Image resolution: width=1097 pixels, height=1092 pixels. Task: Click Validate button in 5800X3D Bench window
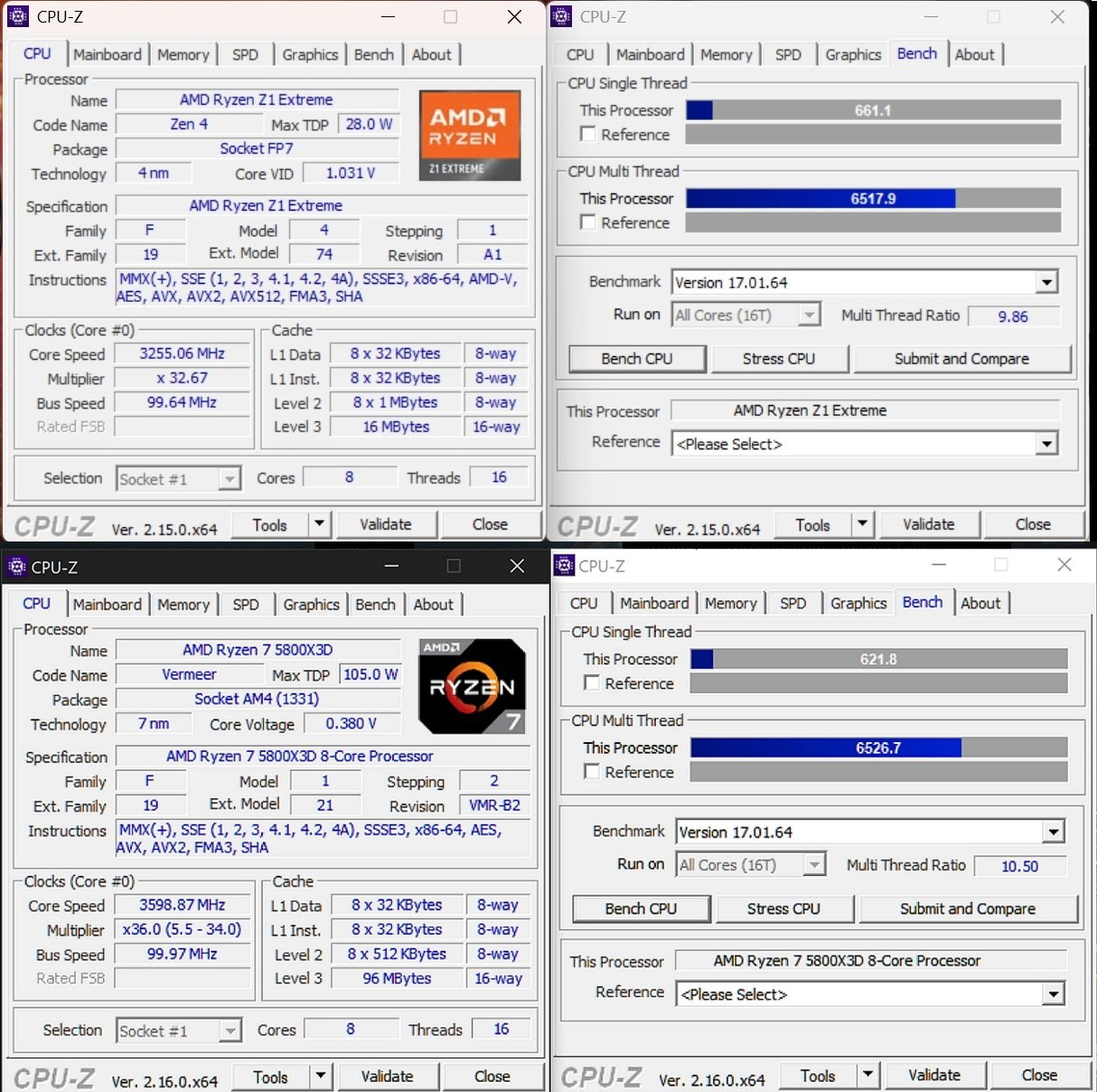934,1076
